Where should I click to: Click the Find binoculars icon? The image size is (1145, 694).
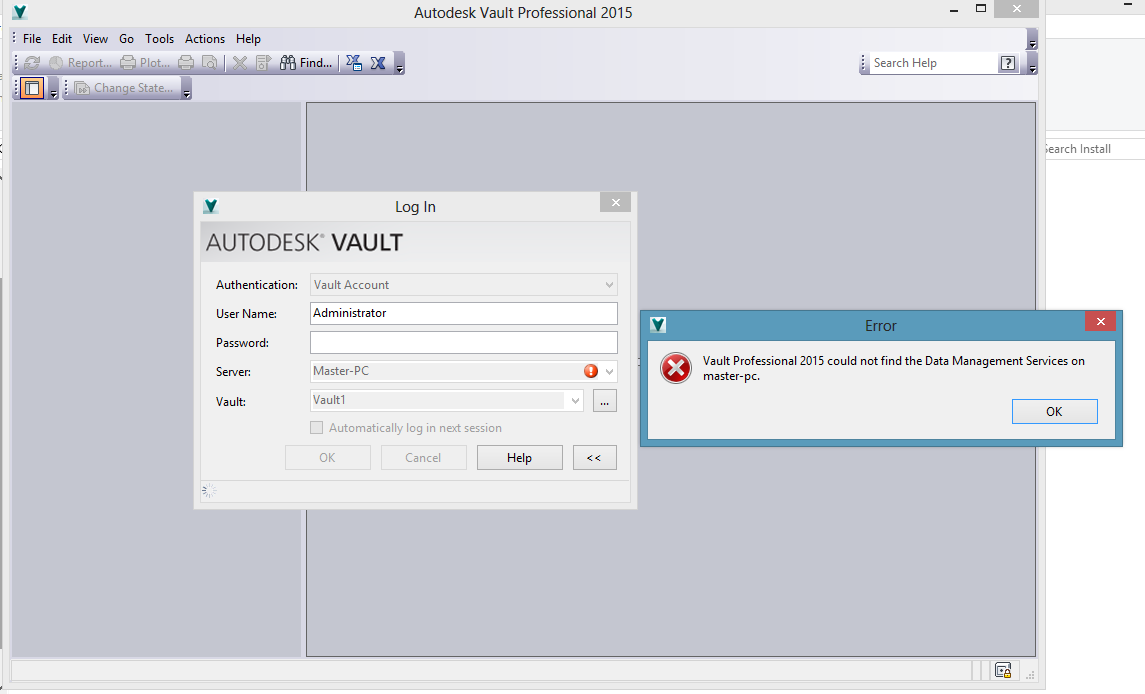click(x=290, y=63)
